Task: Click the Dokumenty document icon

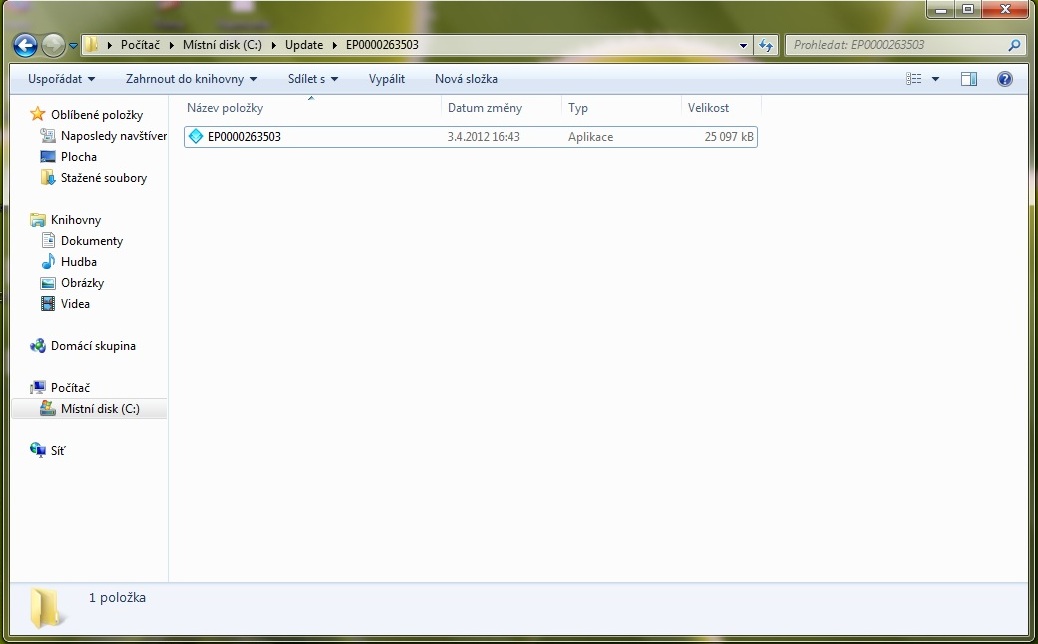Action: click(48, 240)
